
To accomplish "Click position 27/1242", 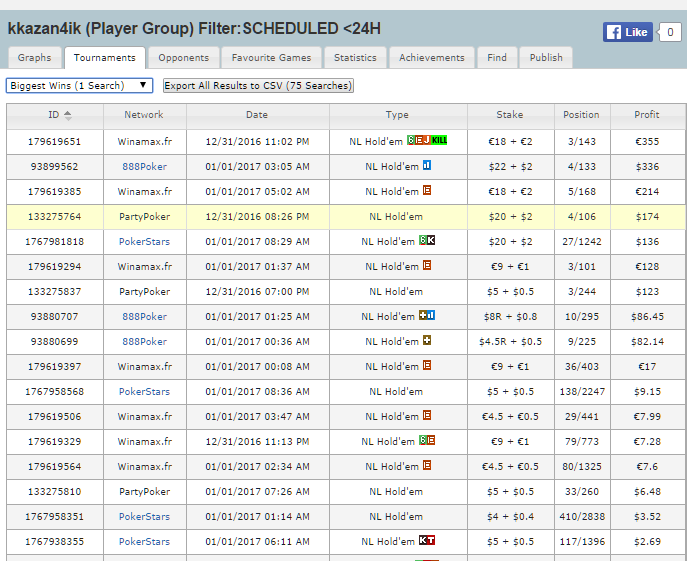I will (582, 241).
